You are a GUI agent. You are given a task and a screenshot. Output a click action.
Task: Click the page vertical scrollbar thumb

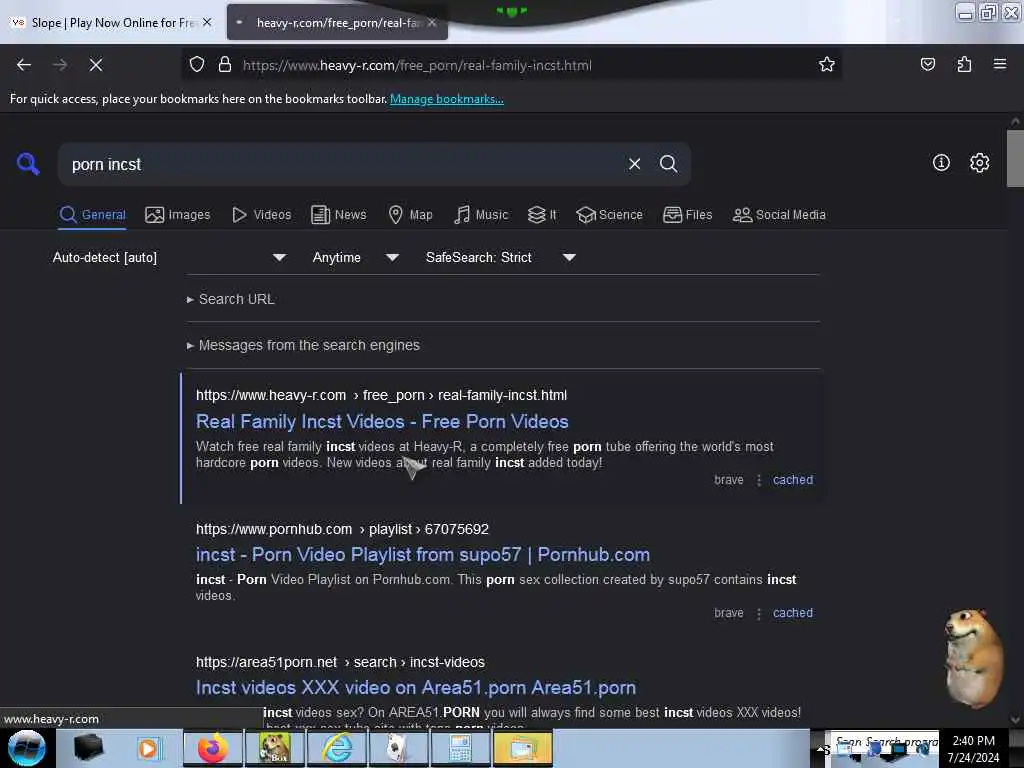tap(1015, 158)
